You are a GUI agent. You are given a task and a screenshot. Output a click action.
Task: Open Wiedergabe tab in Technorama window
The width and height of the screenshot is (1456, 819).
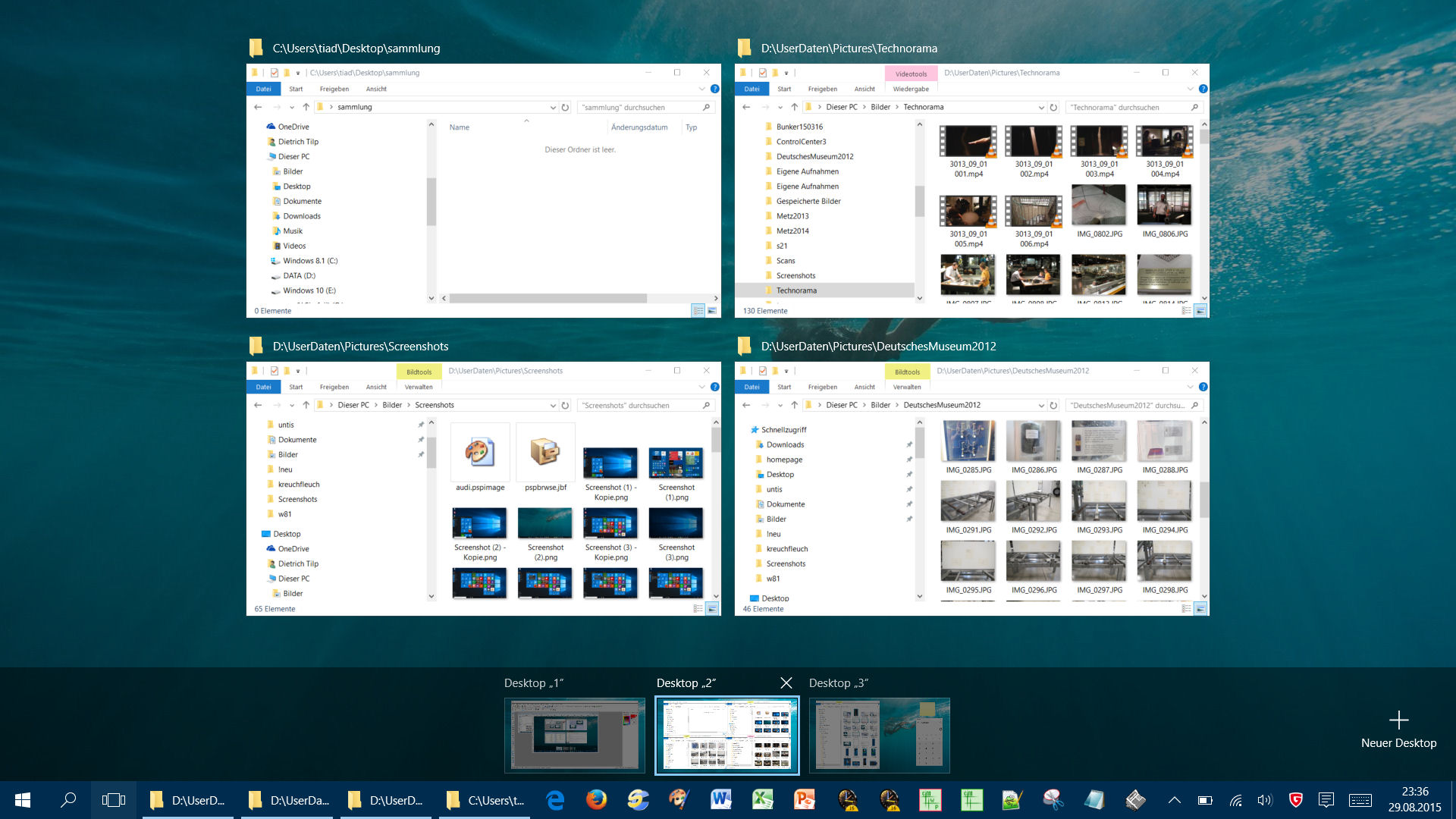pos(911,89)
